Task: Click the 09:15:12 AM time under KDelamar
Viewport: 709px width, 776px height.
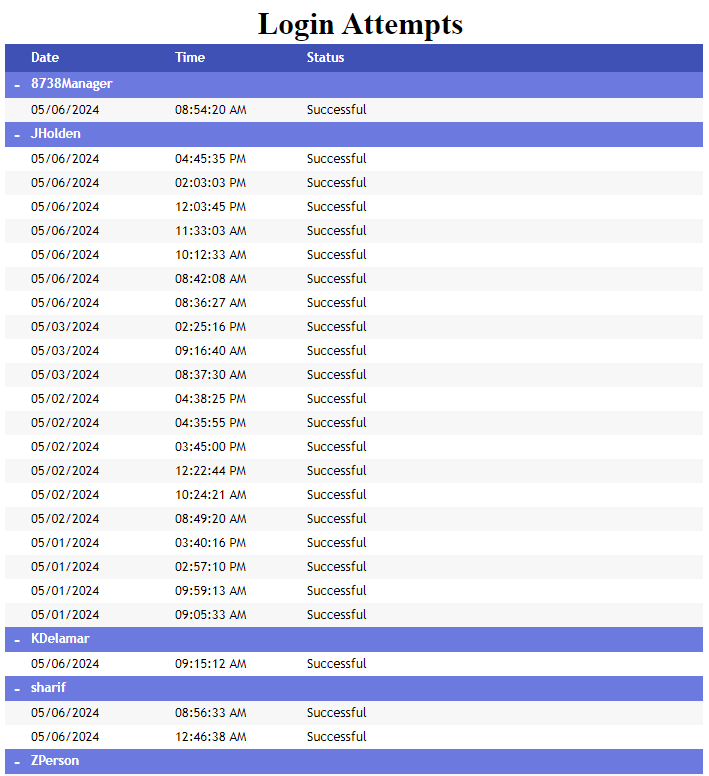Action: pos(210,664)
